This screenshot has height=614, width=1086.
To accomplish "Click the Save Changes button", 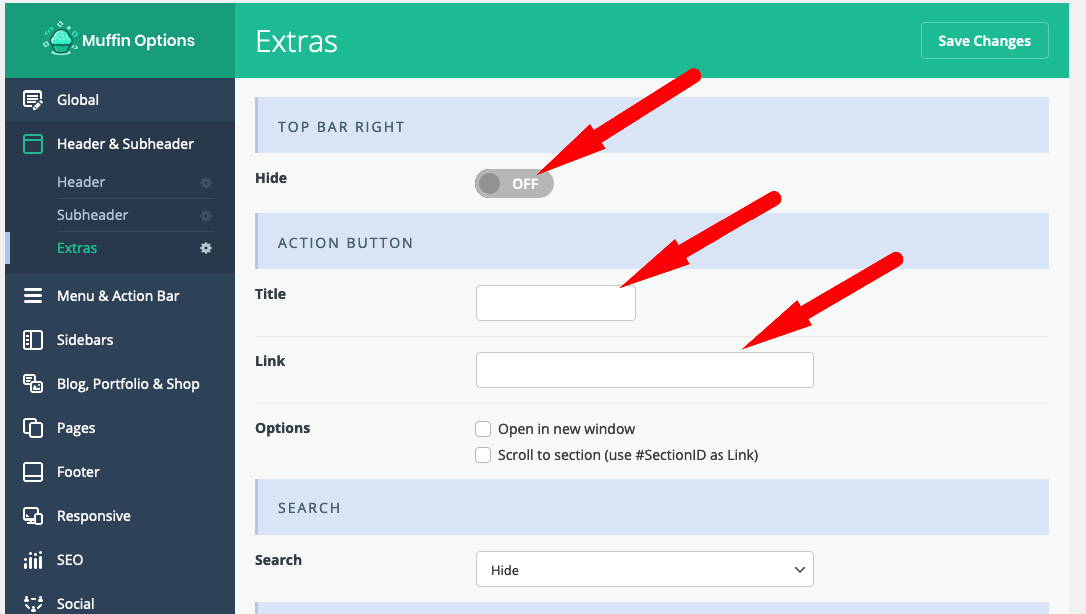I will point(984,41).
